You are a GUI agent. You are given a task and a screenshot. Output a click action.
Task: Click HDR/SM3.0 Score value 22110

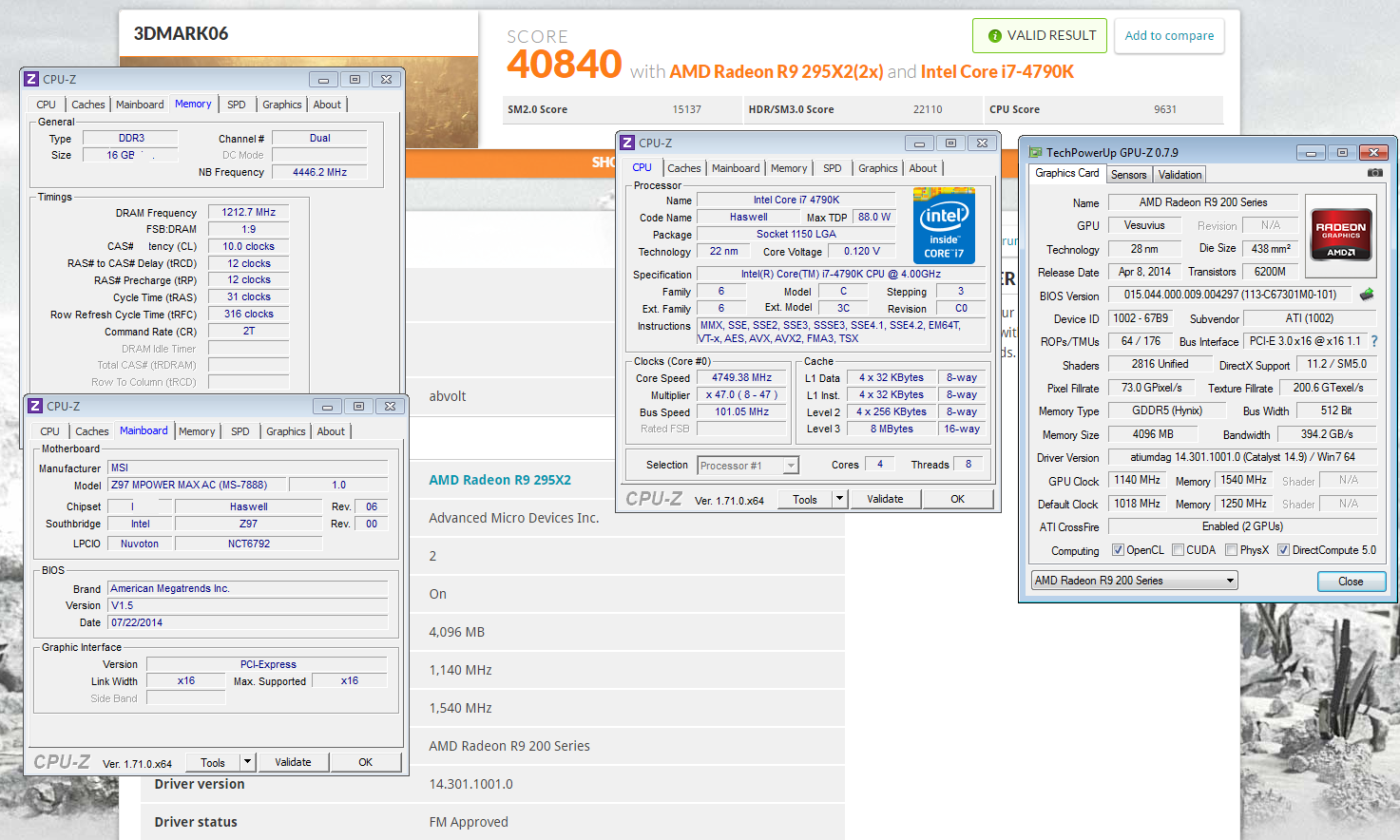(x=928, y=109)
